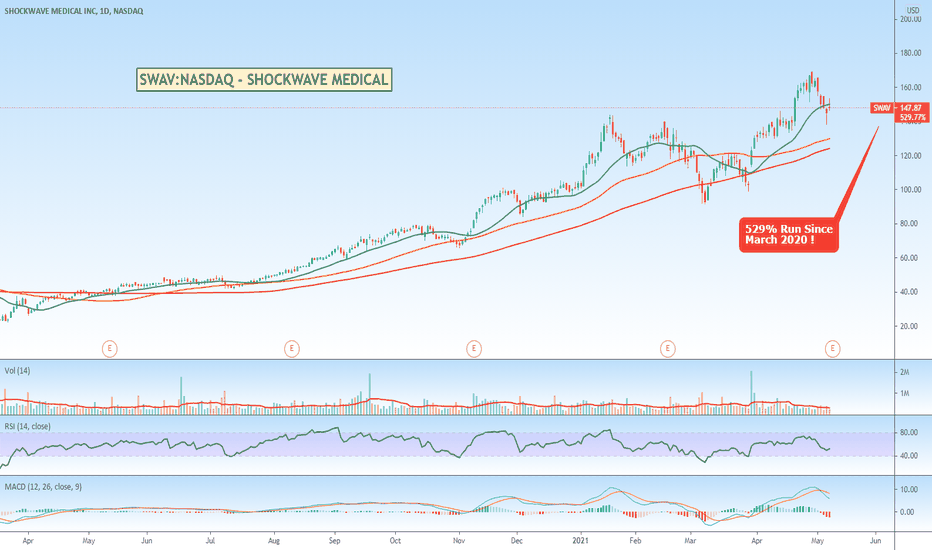Select the MACD (12, 26, close, 9) legend

[x=43, y=486]
